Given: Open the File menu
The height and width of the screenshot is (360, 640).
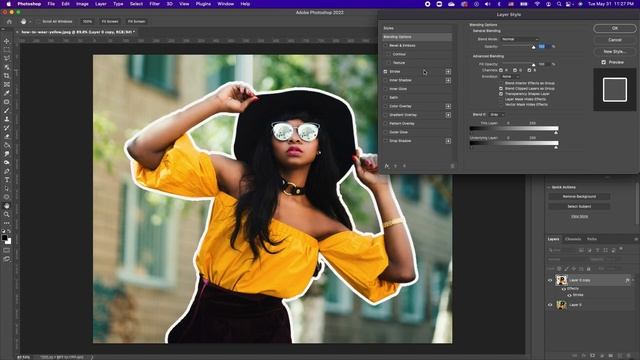Looking at the screenshot, I should 51,4.
